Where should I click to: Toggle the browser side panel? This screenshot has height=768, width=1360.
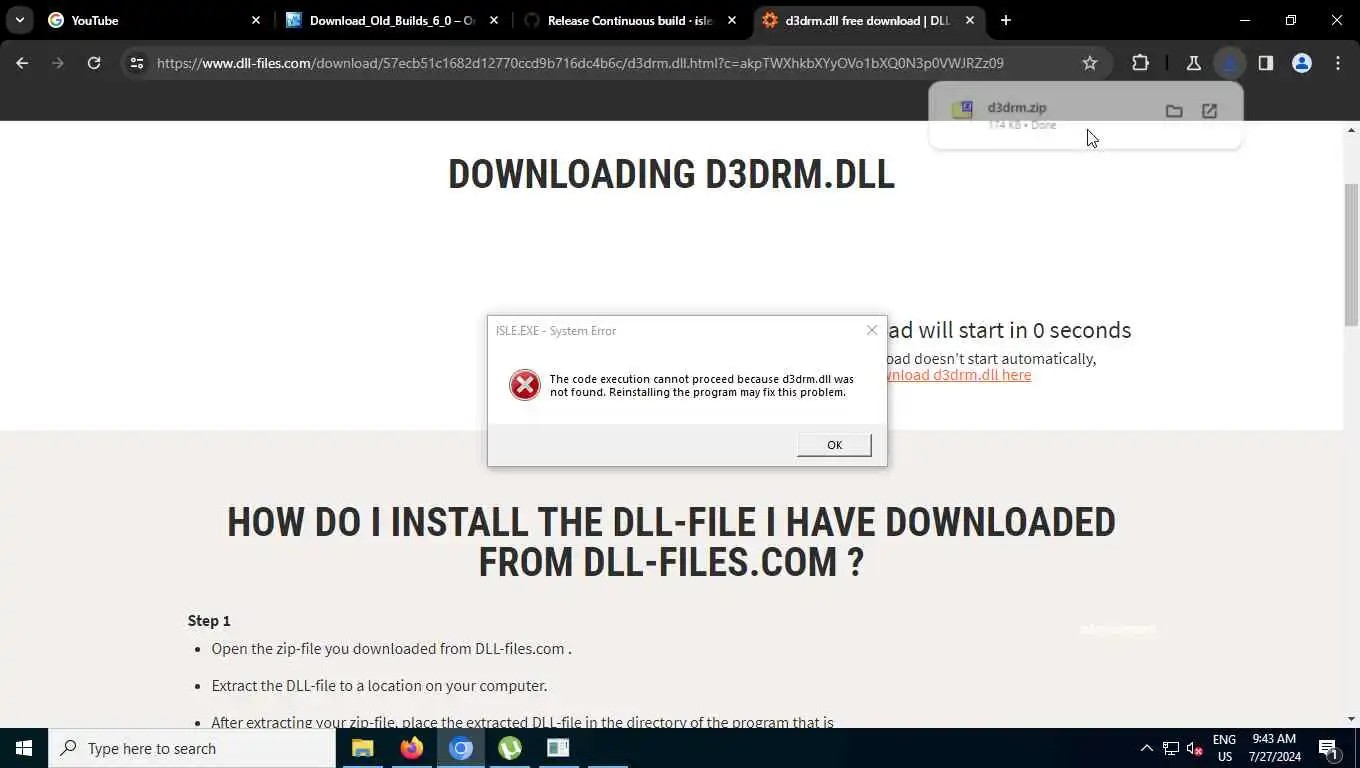pyautogui.click(x=1265, y=63)
